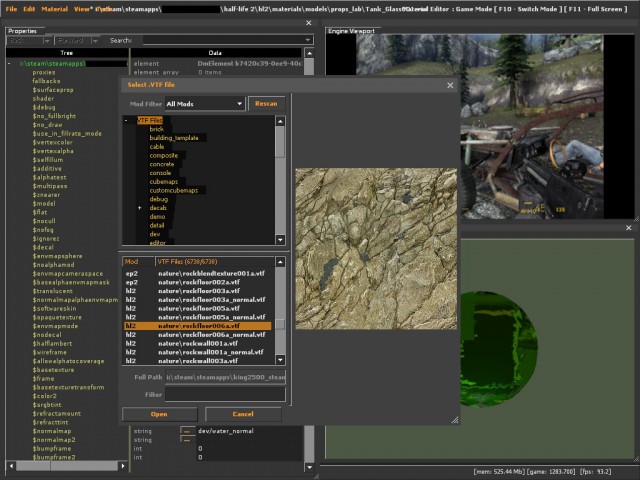This screenshot has height=480, width=640.
Task: Select $normalmap in Properties tree
Action: pyautogui.click(x=52, y=431)
